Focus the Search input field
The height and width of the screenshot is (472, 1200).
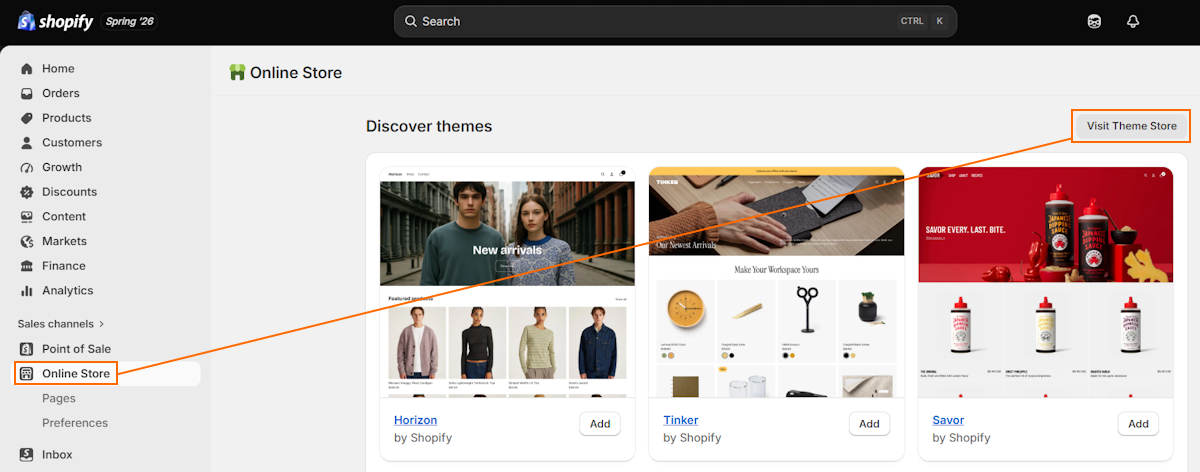pos(675,21)
